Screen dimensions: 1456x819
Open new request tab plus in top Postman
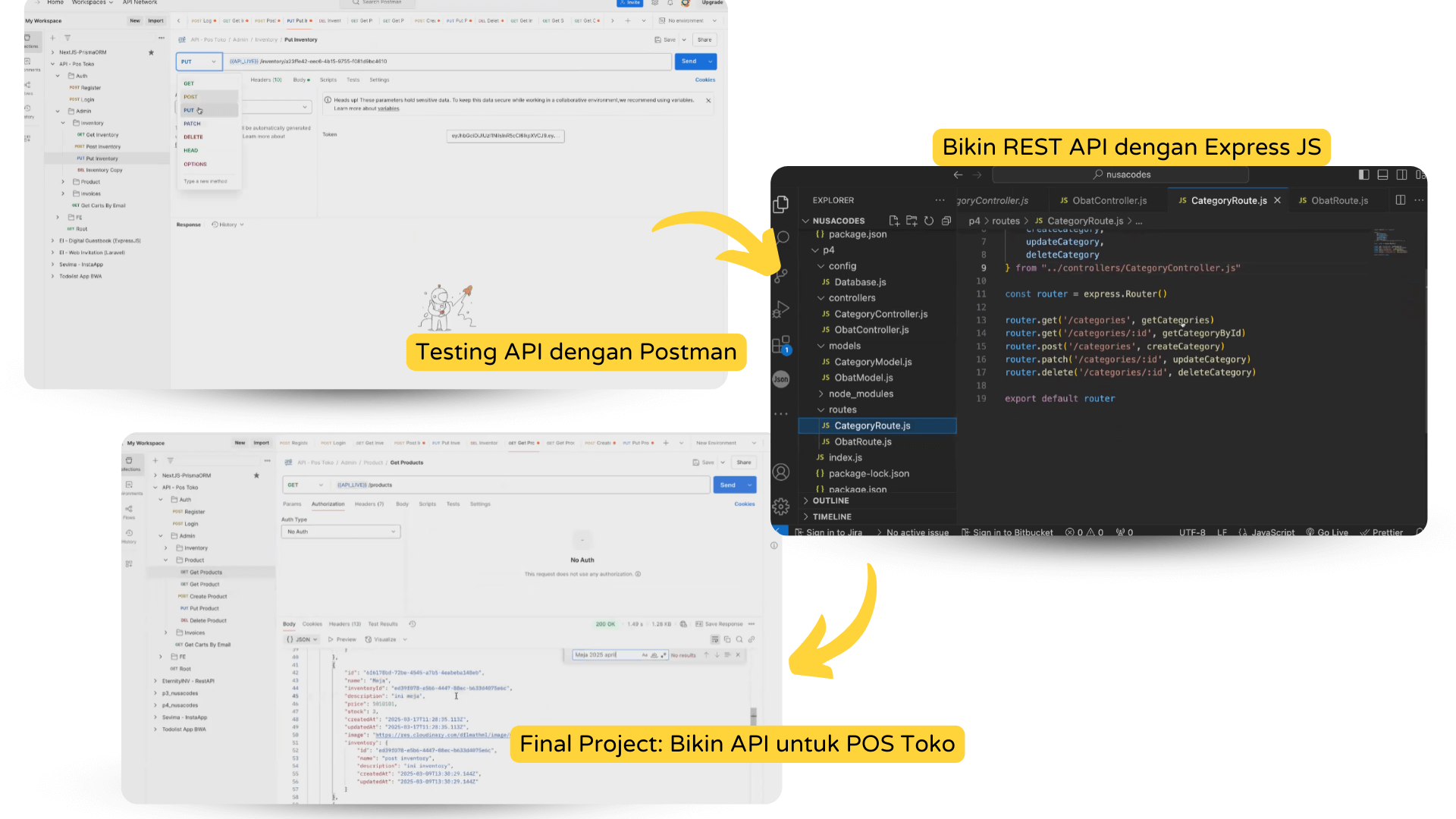[x=628, y=20]
